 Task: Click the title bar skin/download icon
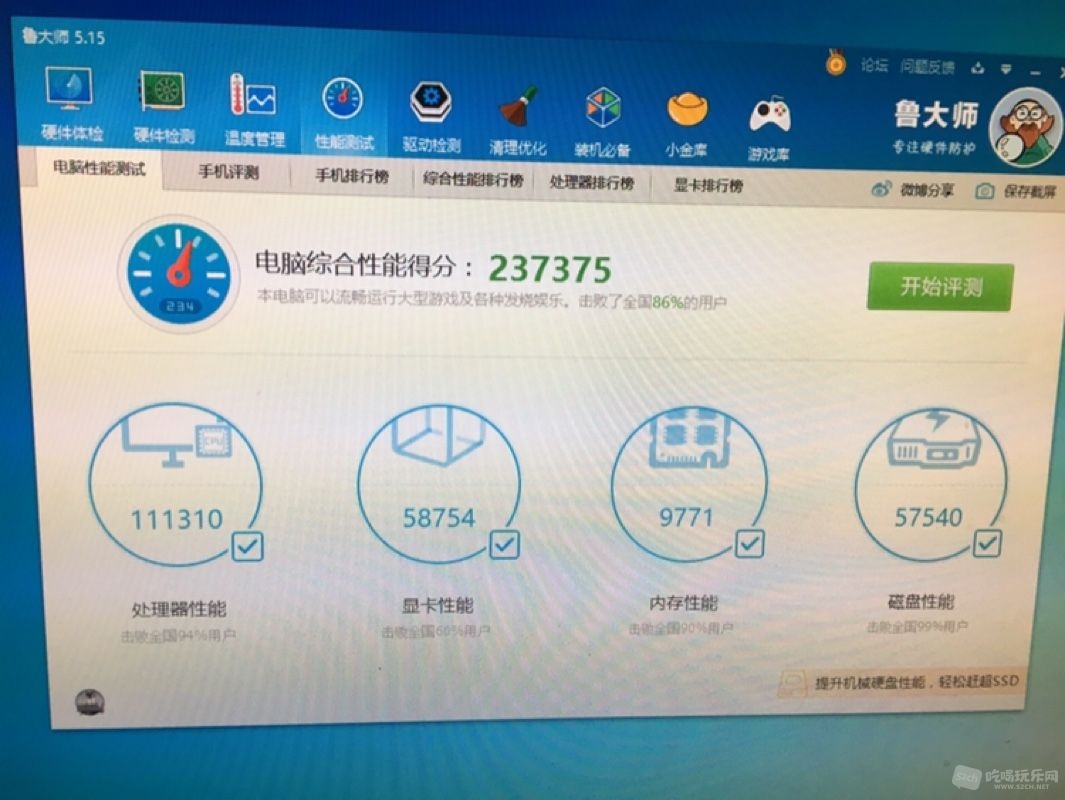coord(977,68)
